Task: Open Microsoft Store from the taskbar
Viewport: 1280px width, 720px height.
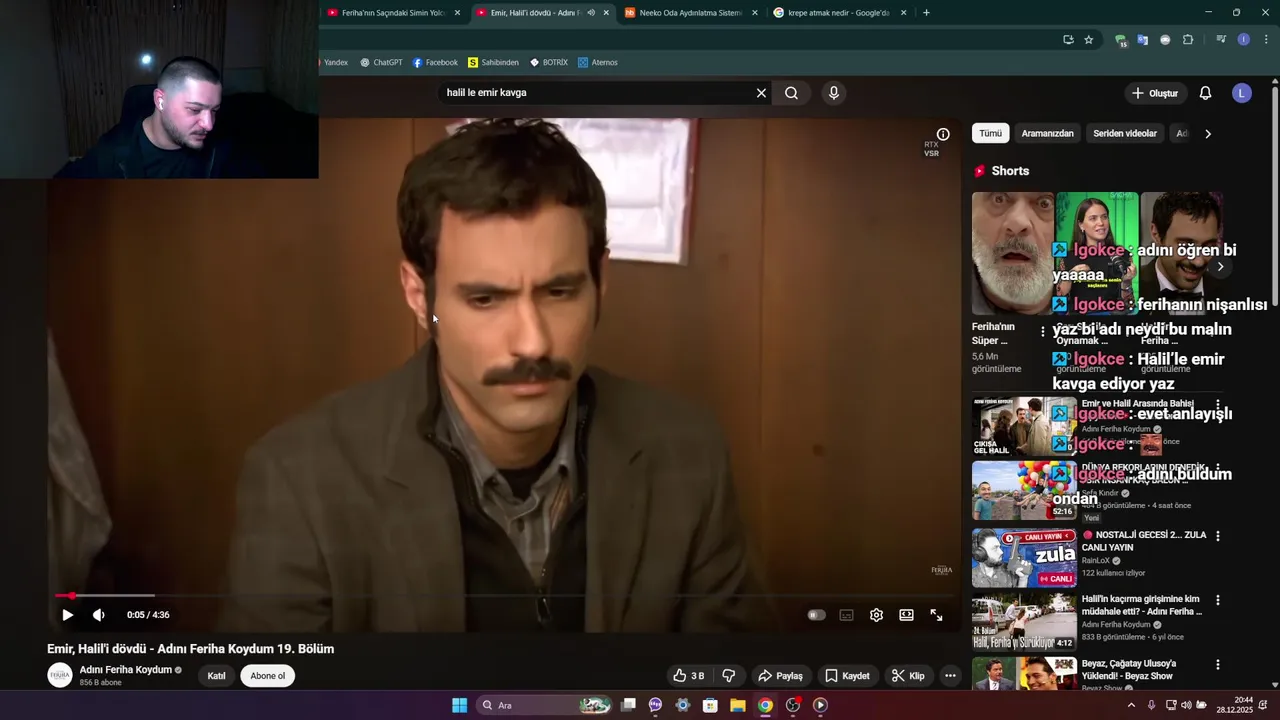Action: click(x=710, y=705)
